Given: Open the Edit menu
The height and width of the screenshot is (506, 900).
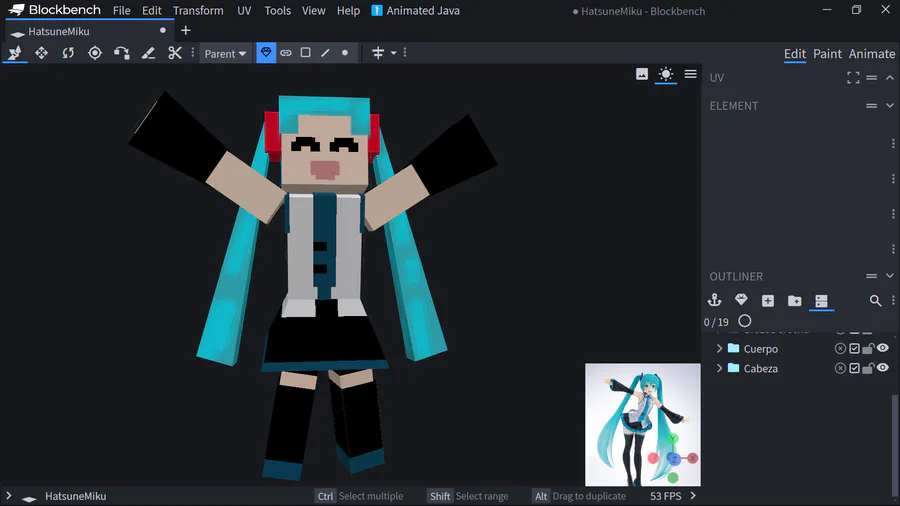Looking at the screenshot, I should pyautogui.click(x=152, y=10).
